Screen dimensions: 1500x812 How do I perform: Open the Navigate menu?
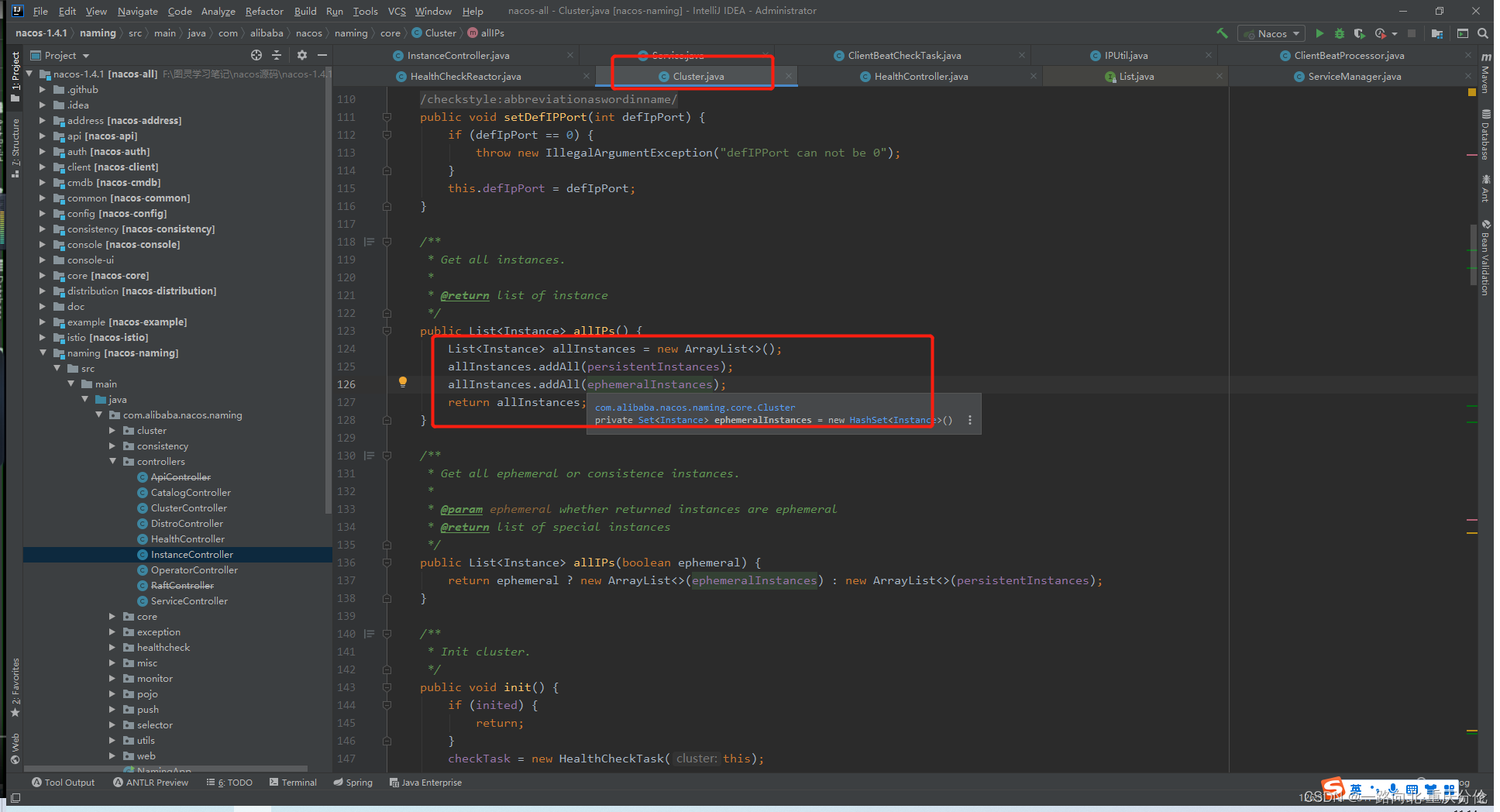(x=138, y=11)
